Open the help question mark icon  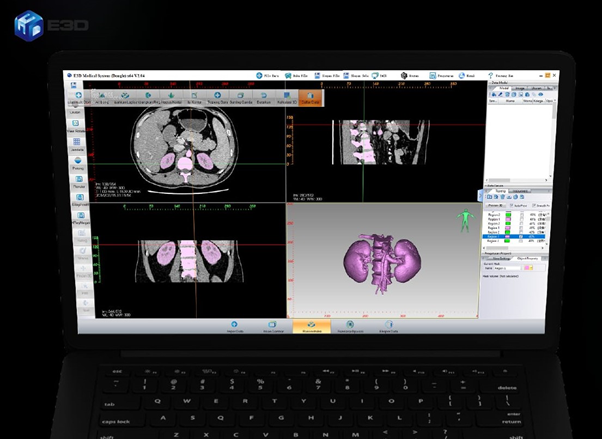coord(490,76)
